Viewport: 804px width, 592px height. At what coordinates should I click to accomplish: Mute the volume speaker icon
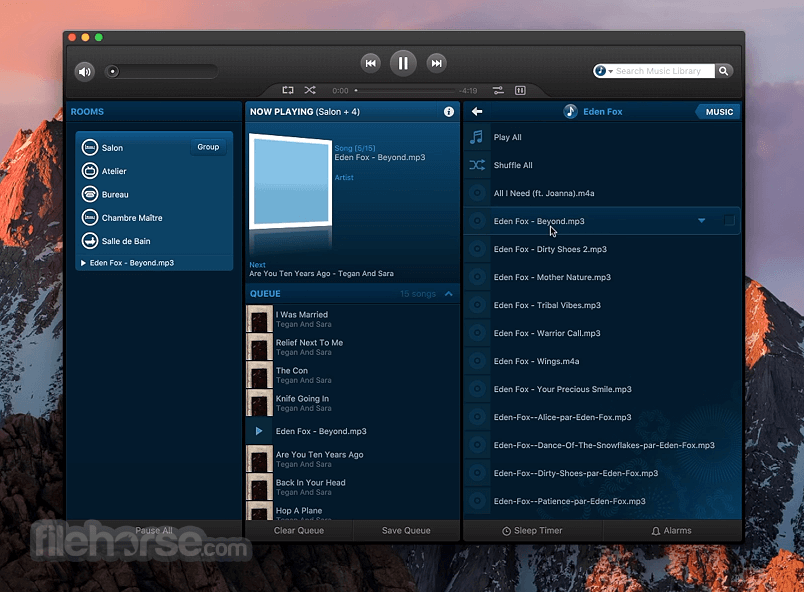pyautogui.click(x=85, y=72)
